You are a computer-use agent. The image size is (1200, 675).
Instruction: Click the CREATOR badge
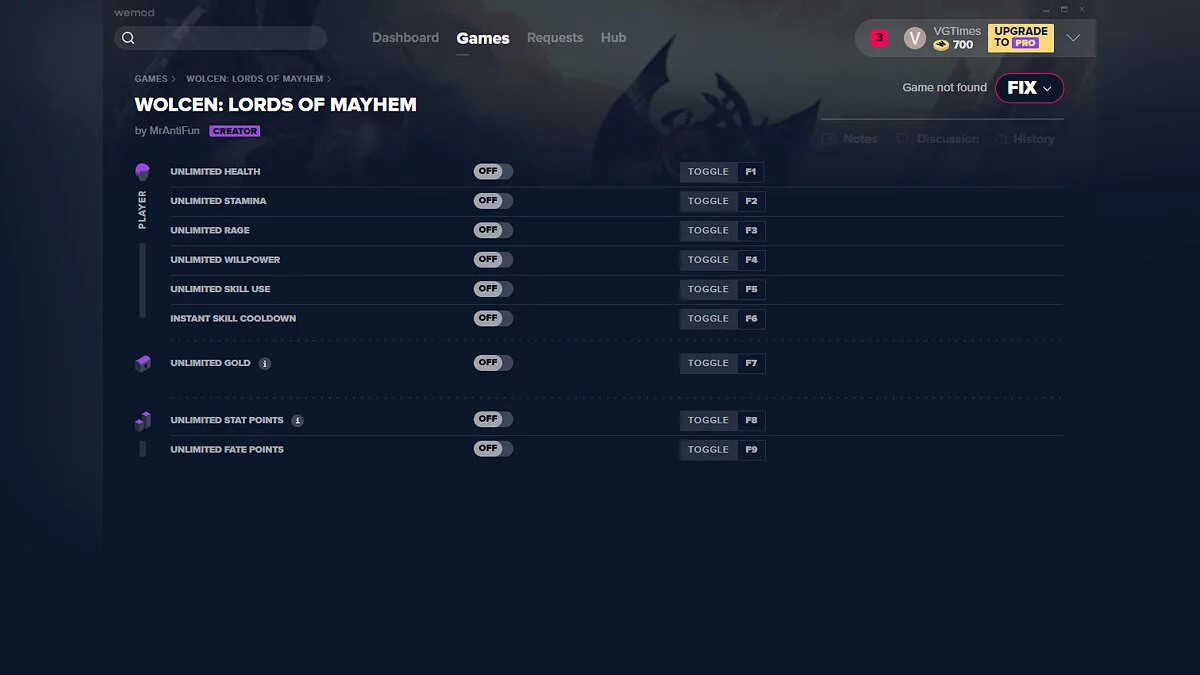(x=235, y=131)
